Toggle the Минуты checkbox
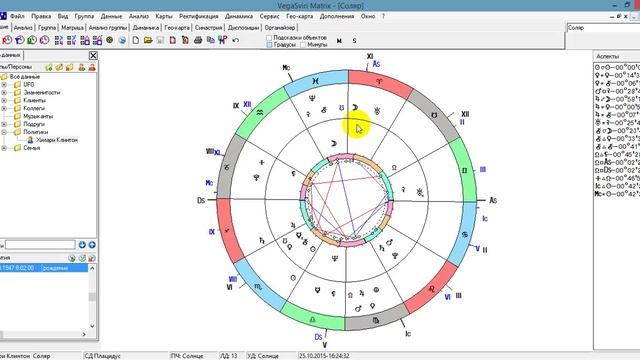Viewport: 640px width, 360px height. pyautogui.click(x=303, y=44)
